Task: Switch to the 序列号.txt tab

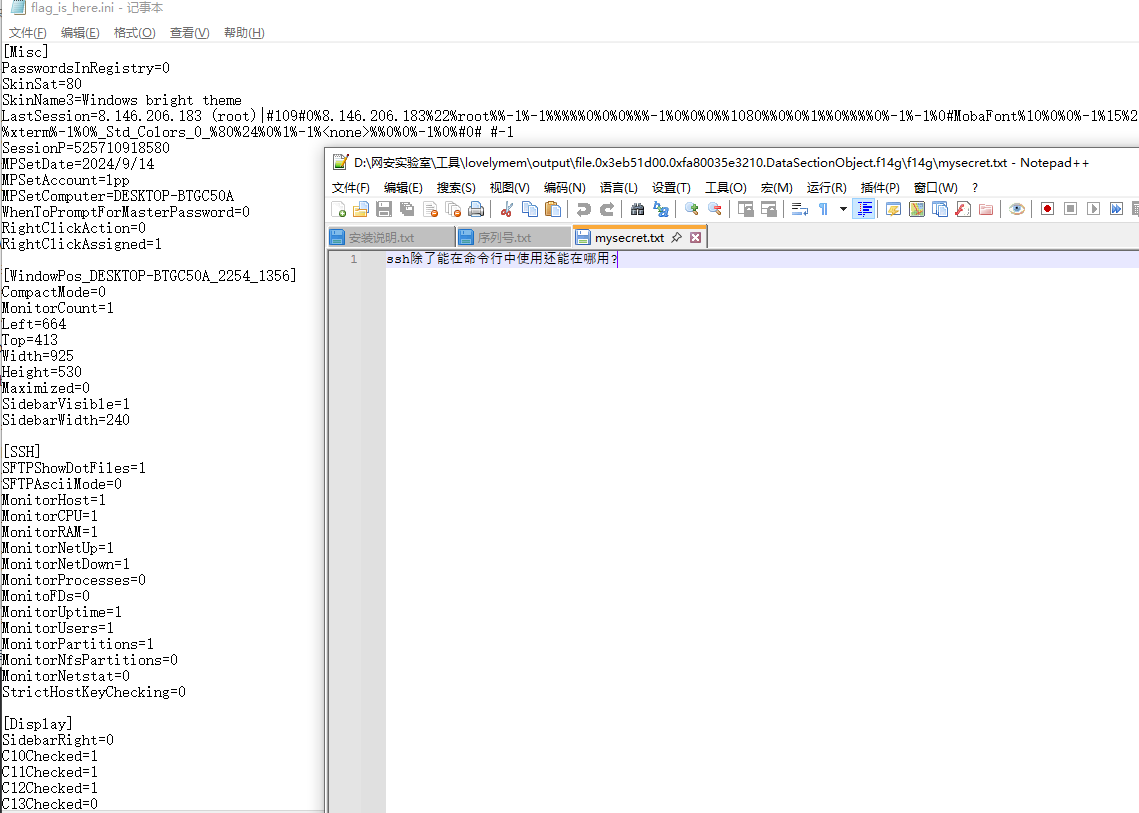Action: (x=513, y=238)
